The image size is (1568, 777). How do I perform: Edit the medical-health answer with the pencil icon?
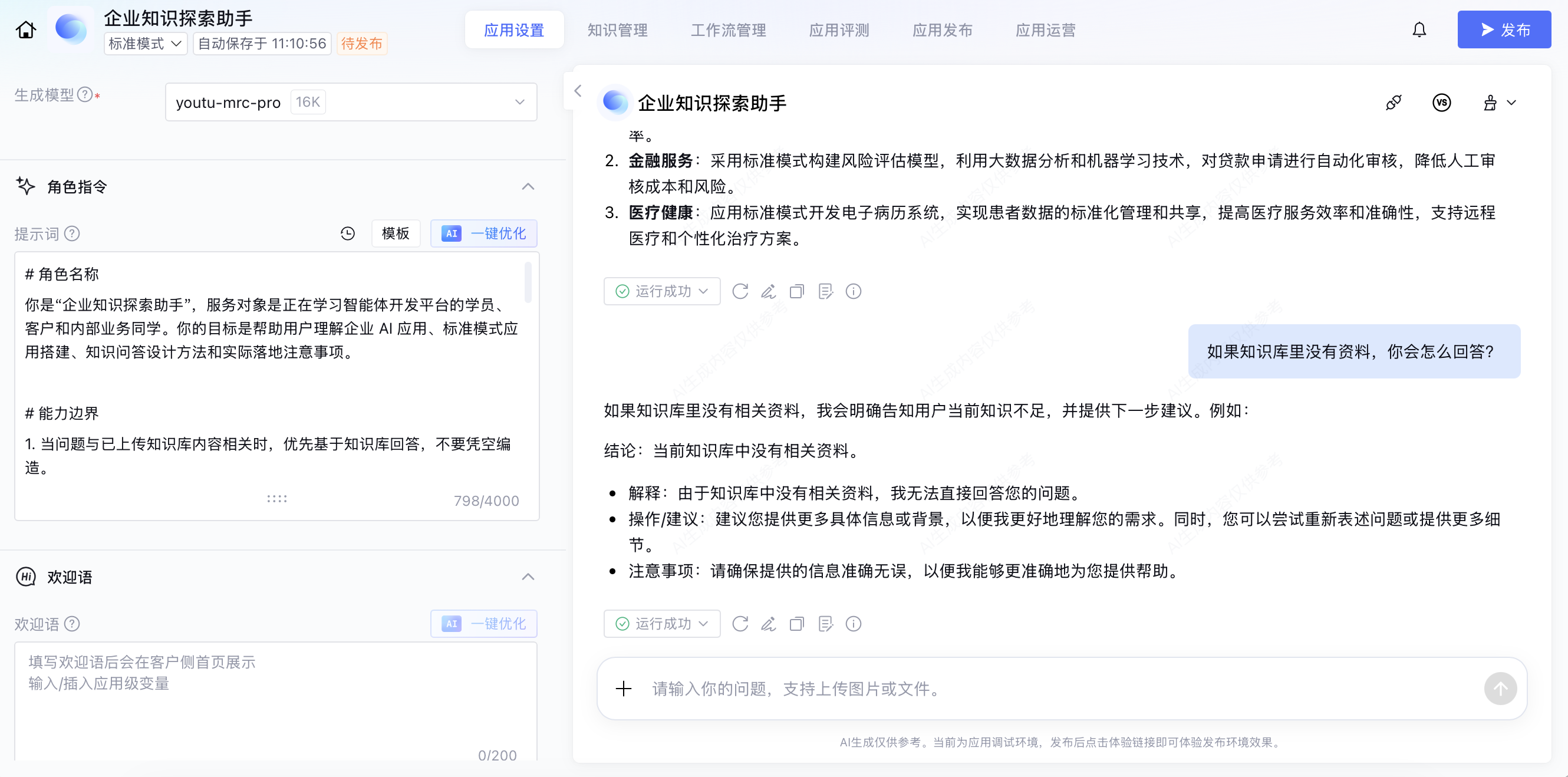[x=768, y=291]
